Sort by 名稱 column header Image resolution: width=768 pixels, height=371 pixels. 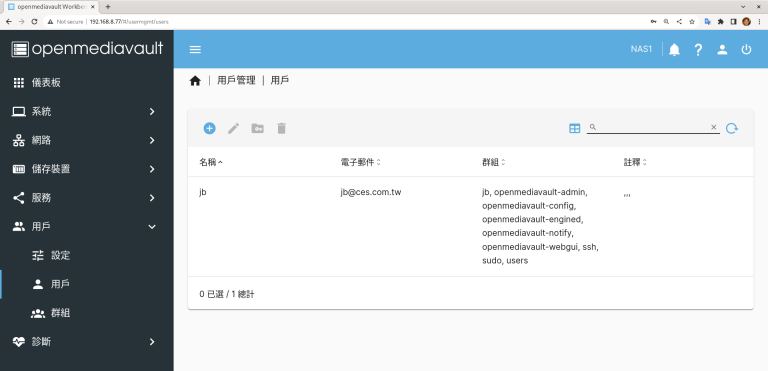point(211,162)
